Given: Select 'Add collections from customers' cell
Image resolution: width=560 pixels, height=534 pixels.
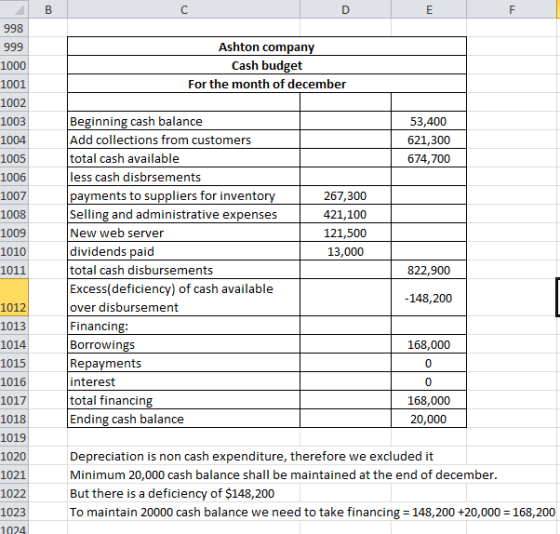Looking at the screenshot, I should pos(184,140).
